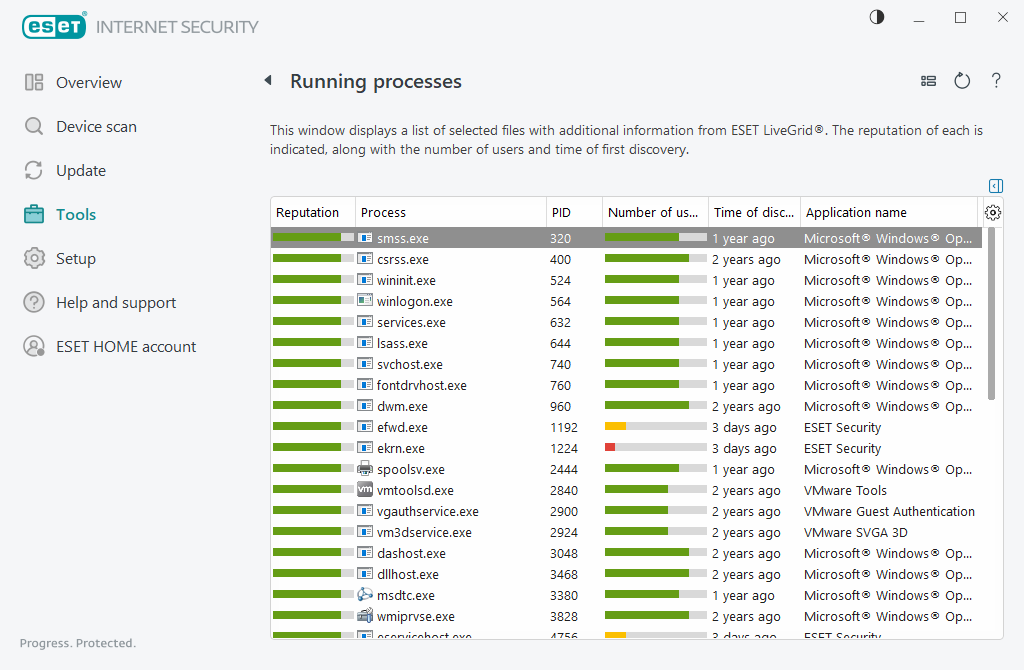Click the Setup gear icon
Screen dimensions: 1024x670
point(34,259)
